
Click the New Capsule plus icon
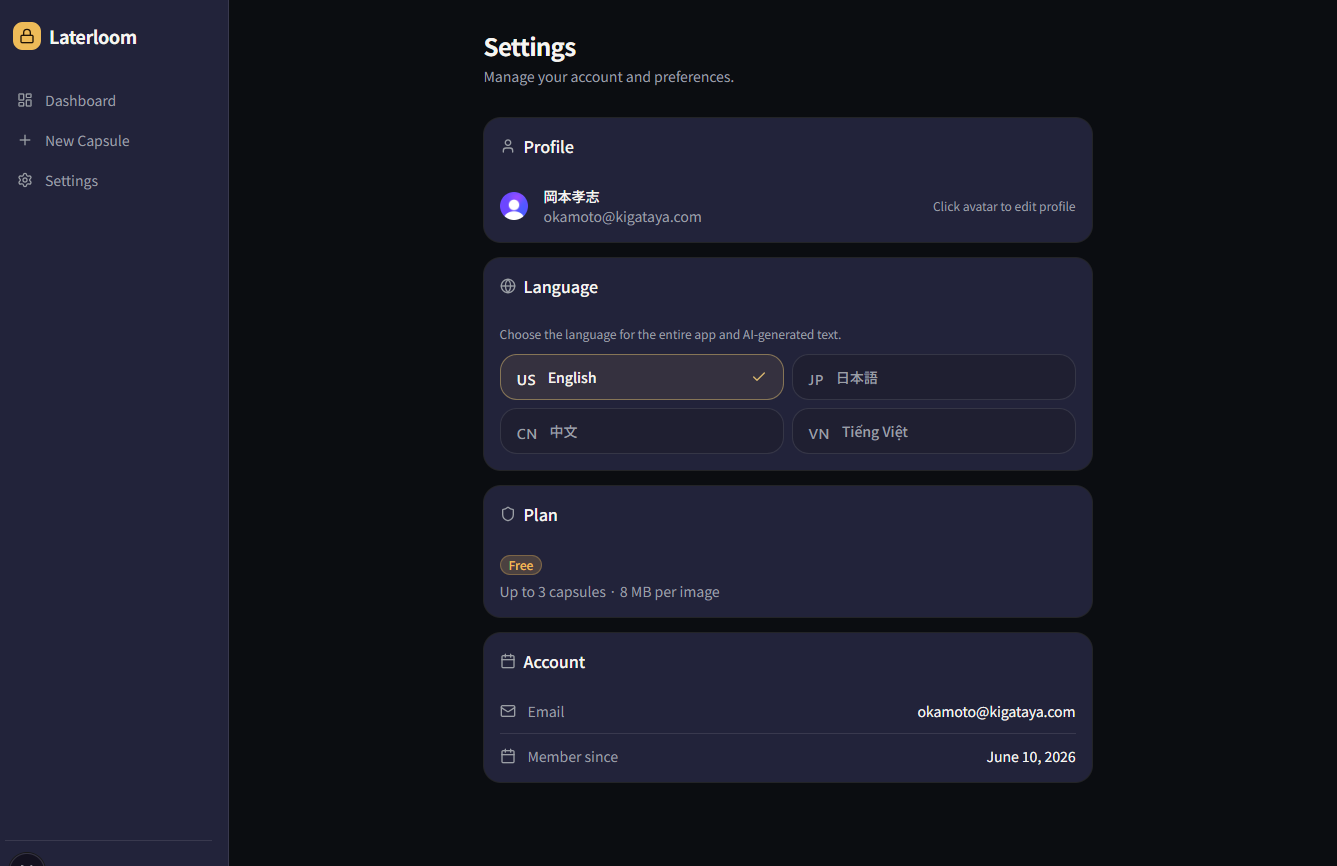pos(25,140)
